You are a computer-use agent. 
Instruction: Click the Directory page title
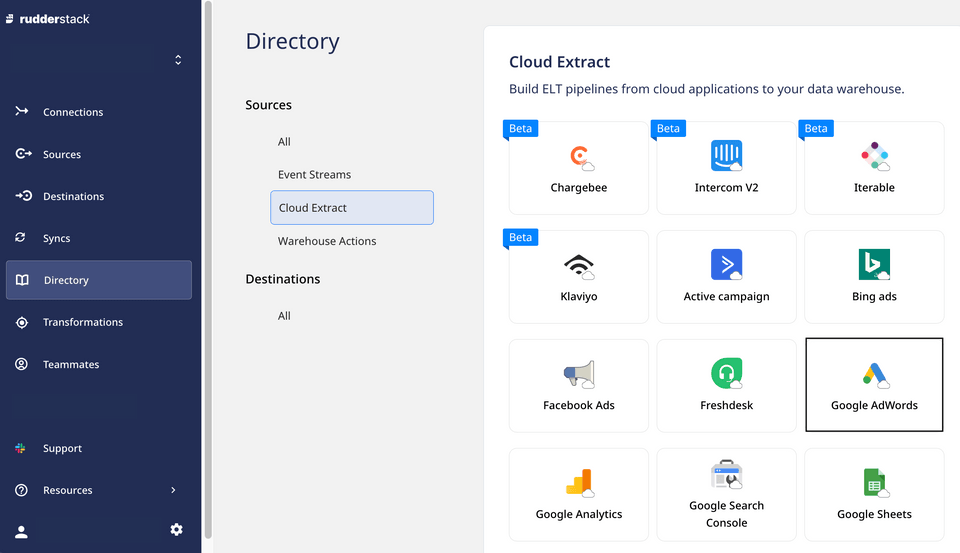coord(292,41)
